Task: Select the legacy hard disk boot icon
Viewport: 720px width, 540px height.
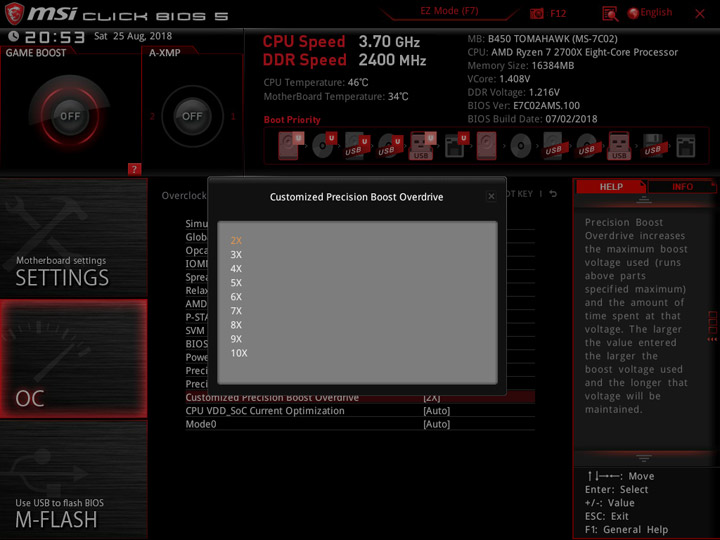Action: [x=486, y=146]
